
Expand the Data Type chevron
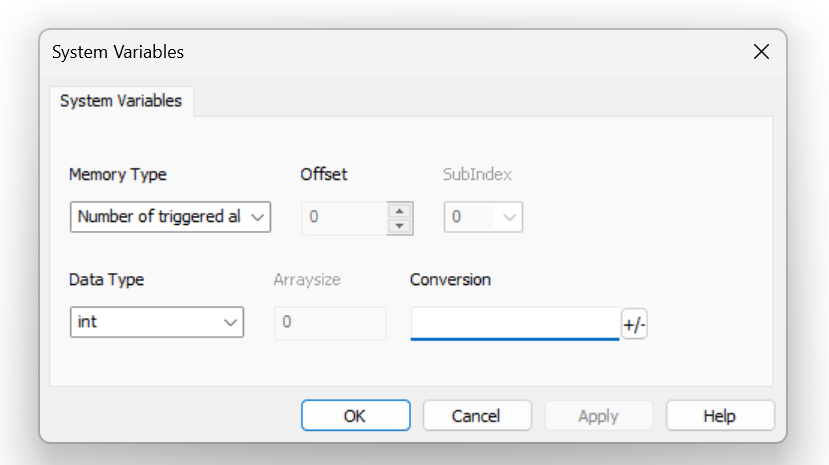click(230, 322)
